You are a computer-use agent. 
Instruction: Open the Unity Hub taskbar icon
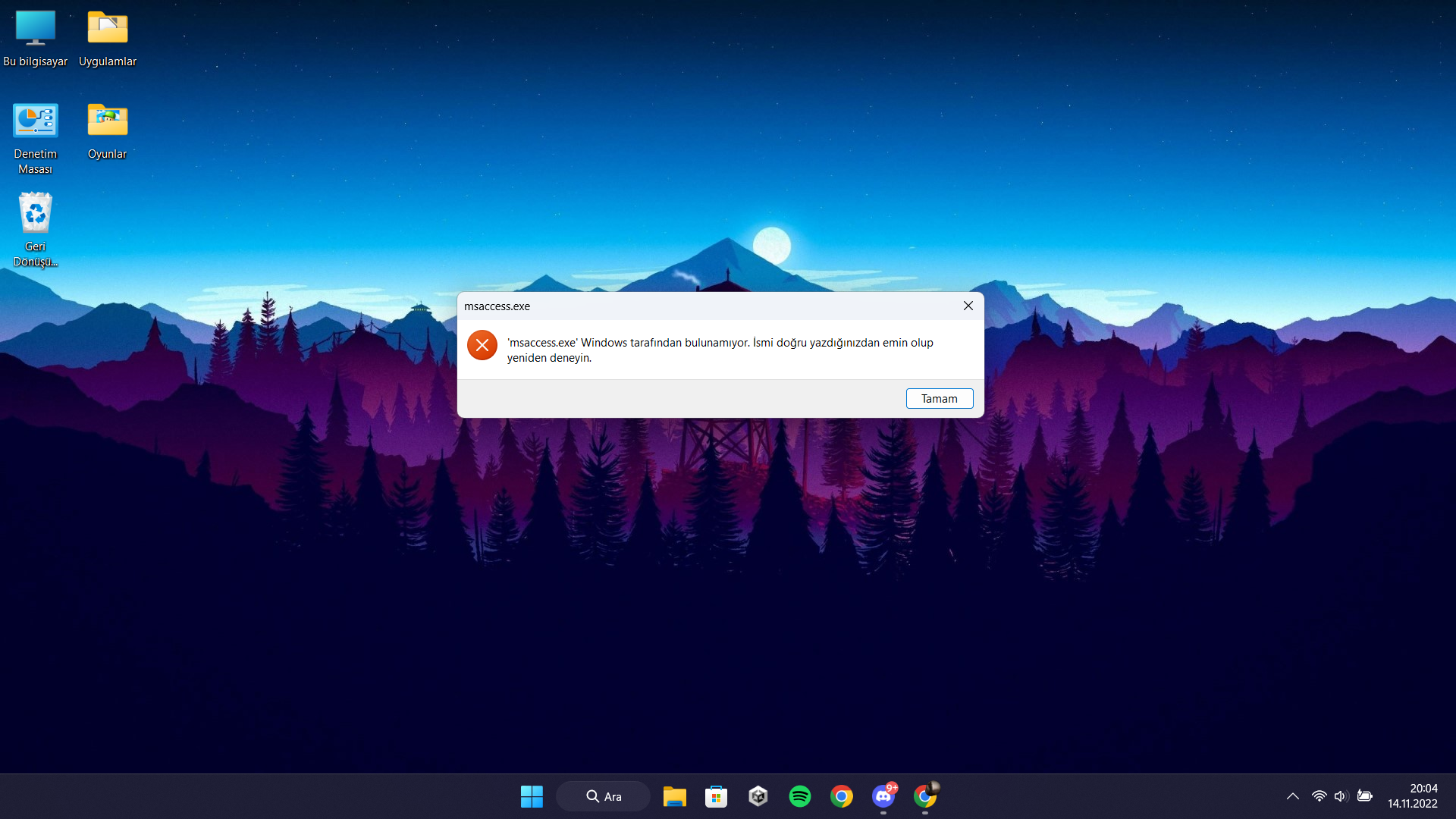click(758, 796)
